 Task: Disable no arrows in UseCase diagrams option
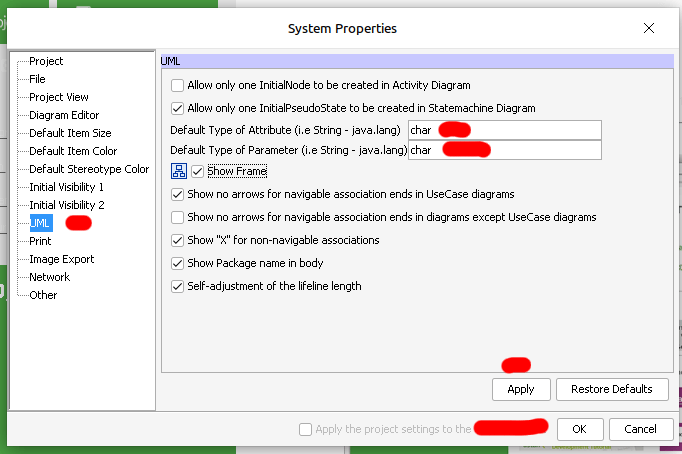(x=178, y=195)
